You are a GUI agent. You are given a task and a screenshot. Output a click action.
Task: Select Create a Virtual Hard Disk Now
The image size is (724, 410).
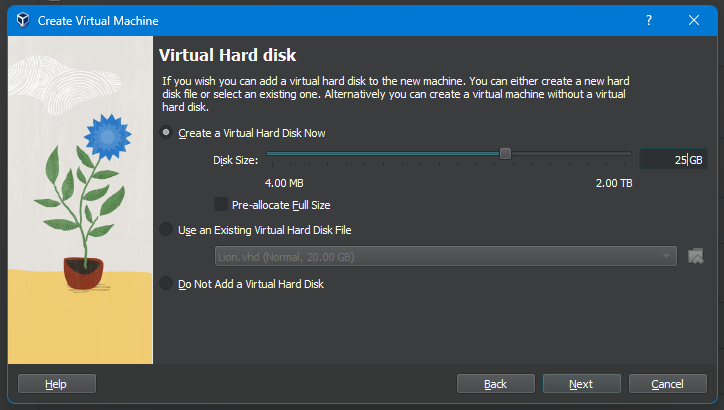pos(166,133)
